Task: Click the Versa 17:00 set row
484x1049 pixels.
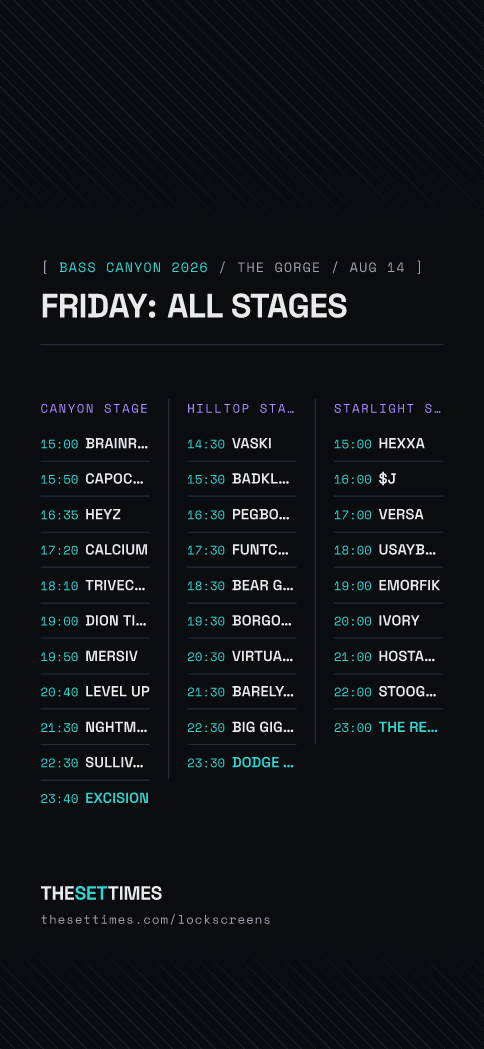Action: point(388,514)
